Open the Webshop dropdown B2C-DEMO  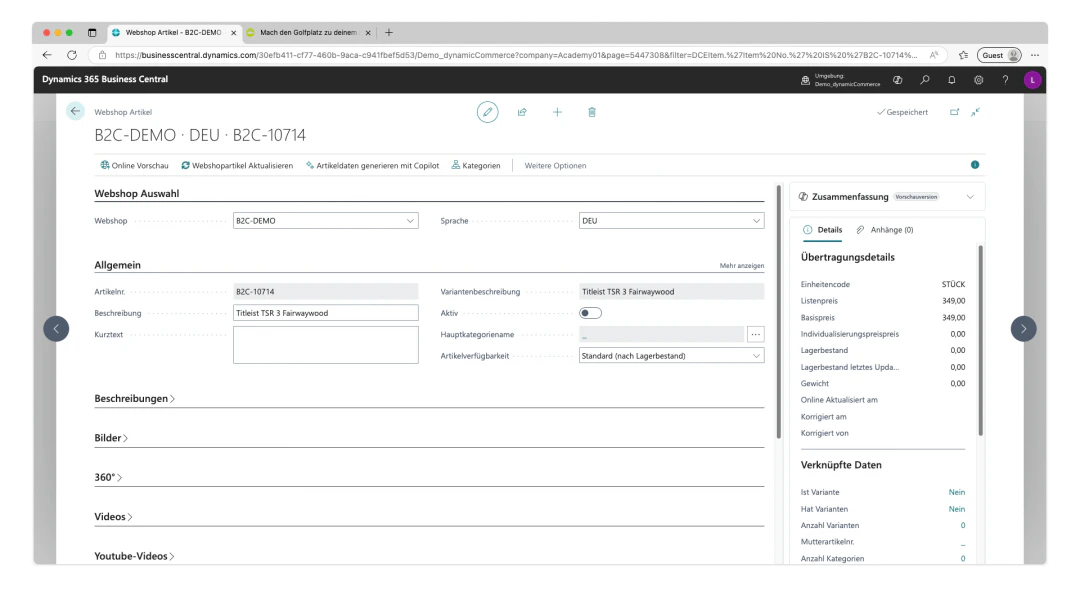325,220
